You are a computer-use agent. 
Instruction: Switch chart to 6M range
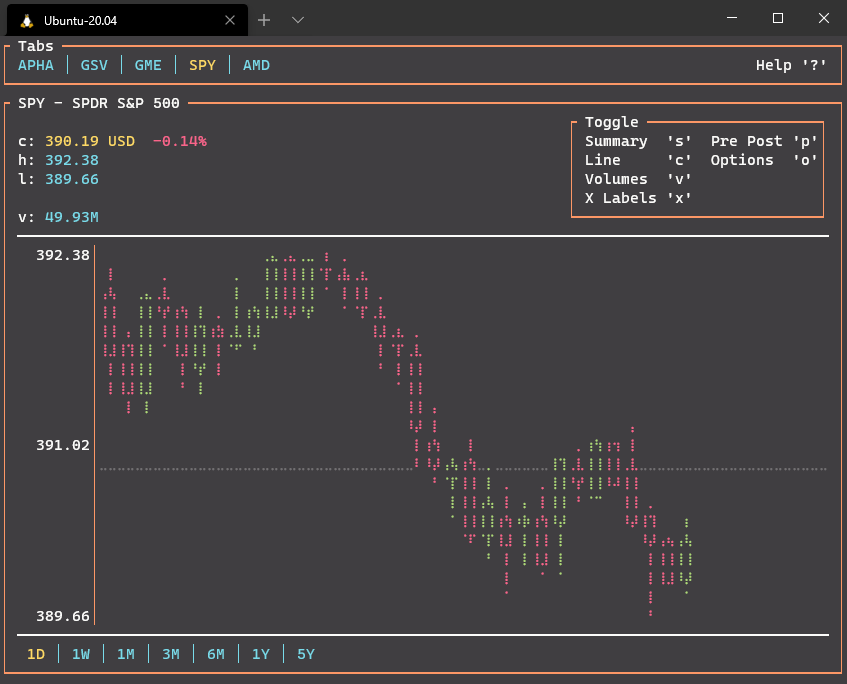(216, 654)
